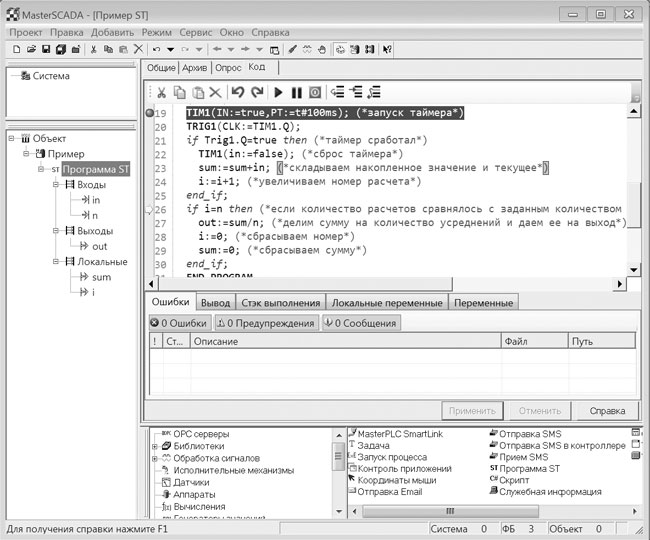The width and height of the screenshot is (650, 540).
Task: Cut selected code in editor toolbar
Action: point(161,92)
